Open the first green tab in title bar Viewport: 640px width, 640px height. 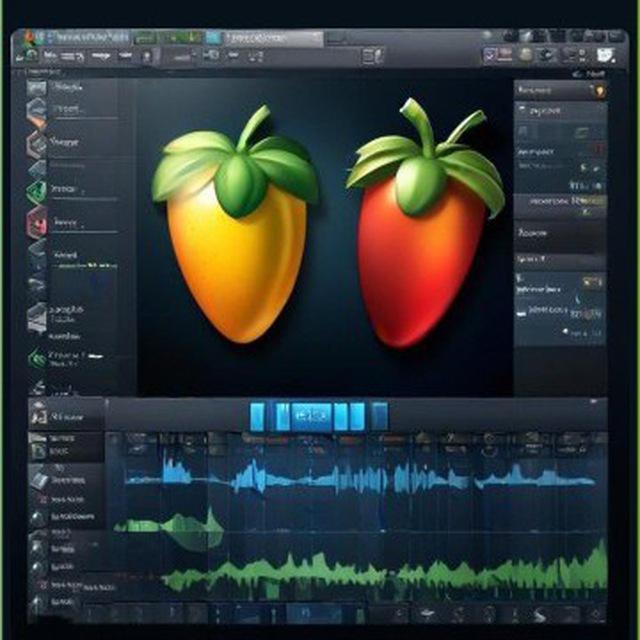144,38
